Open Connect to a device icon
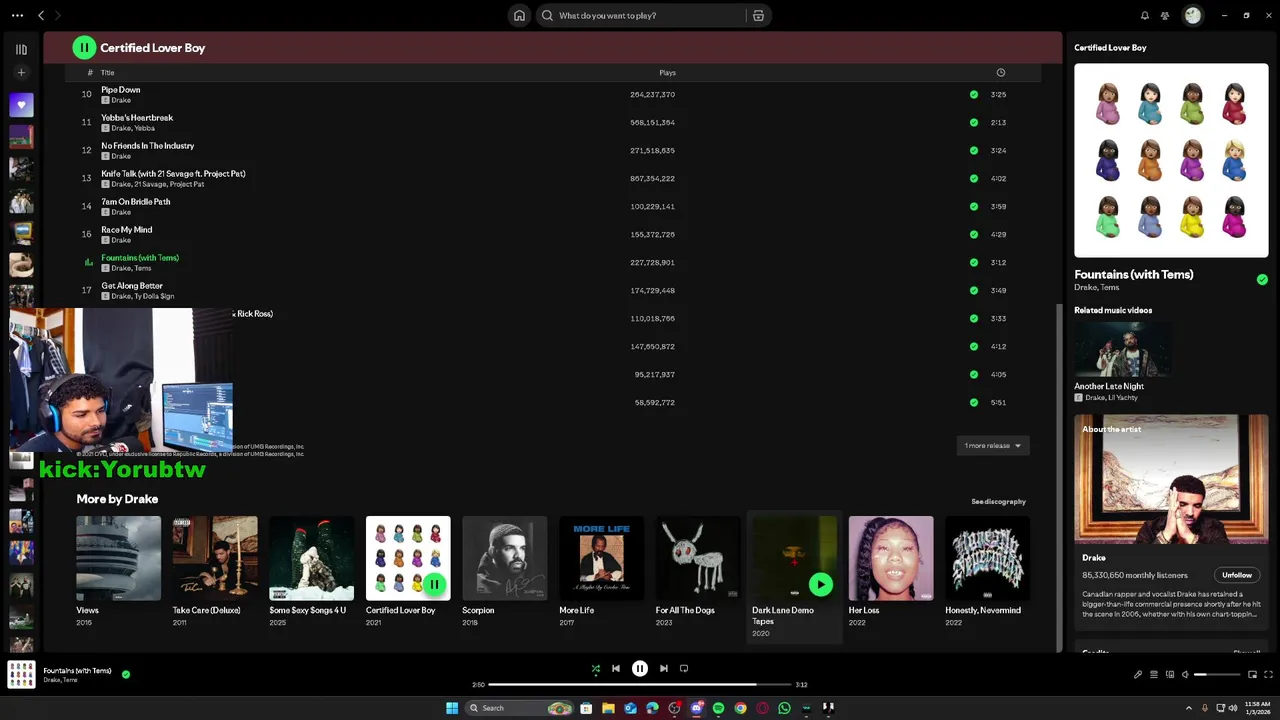The image size is (1280, 720). coord(1170,674)
